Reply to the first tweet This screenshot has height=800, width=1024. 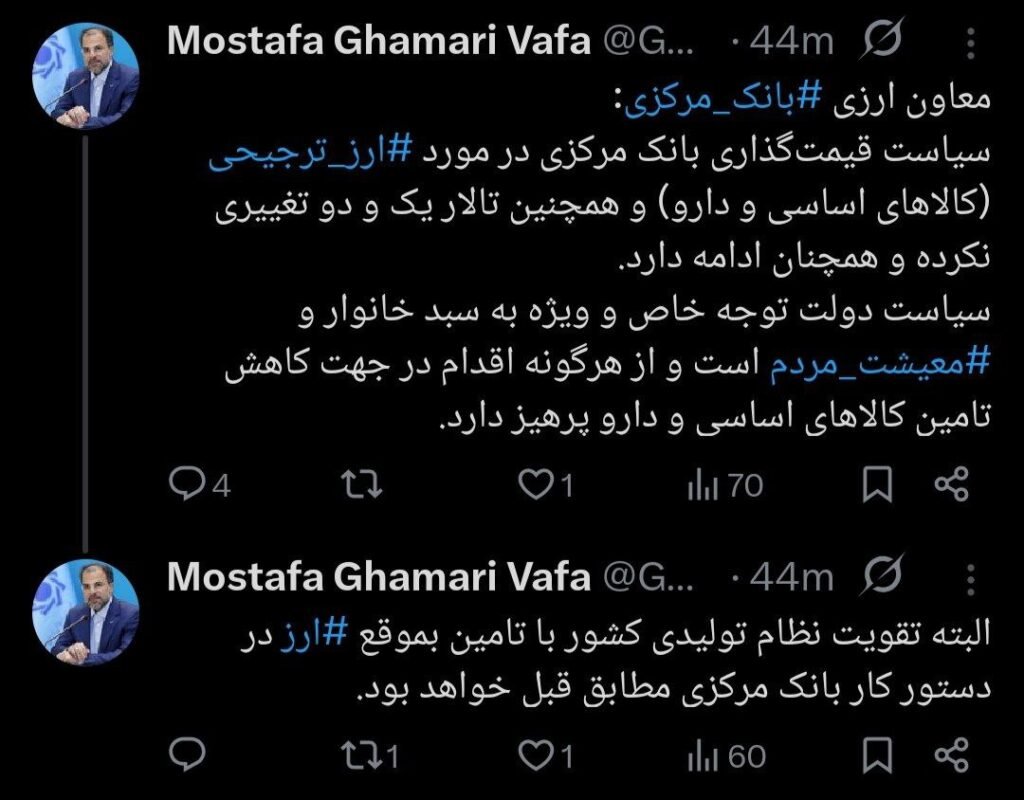[x=186, y=485]
